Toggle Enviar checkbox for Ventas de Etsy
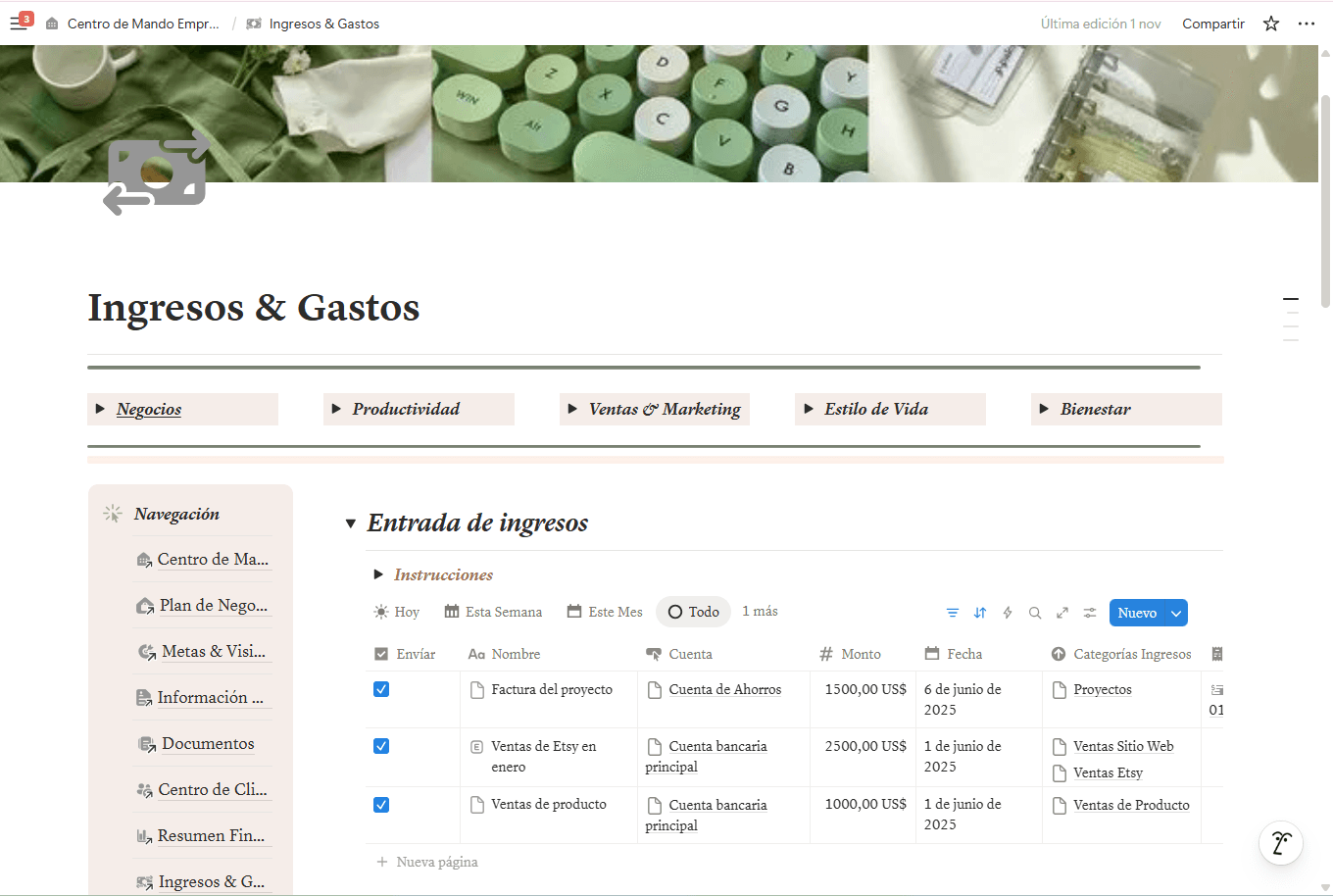This screenshot has width=1333, height=896. coord(381,746)
